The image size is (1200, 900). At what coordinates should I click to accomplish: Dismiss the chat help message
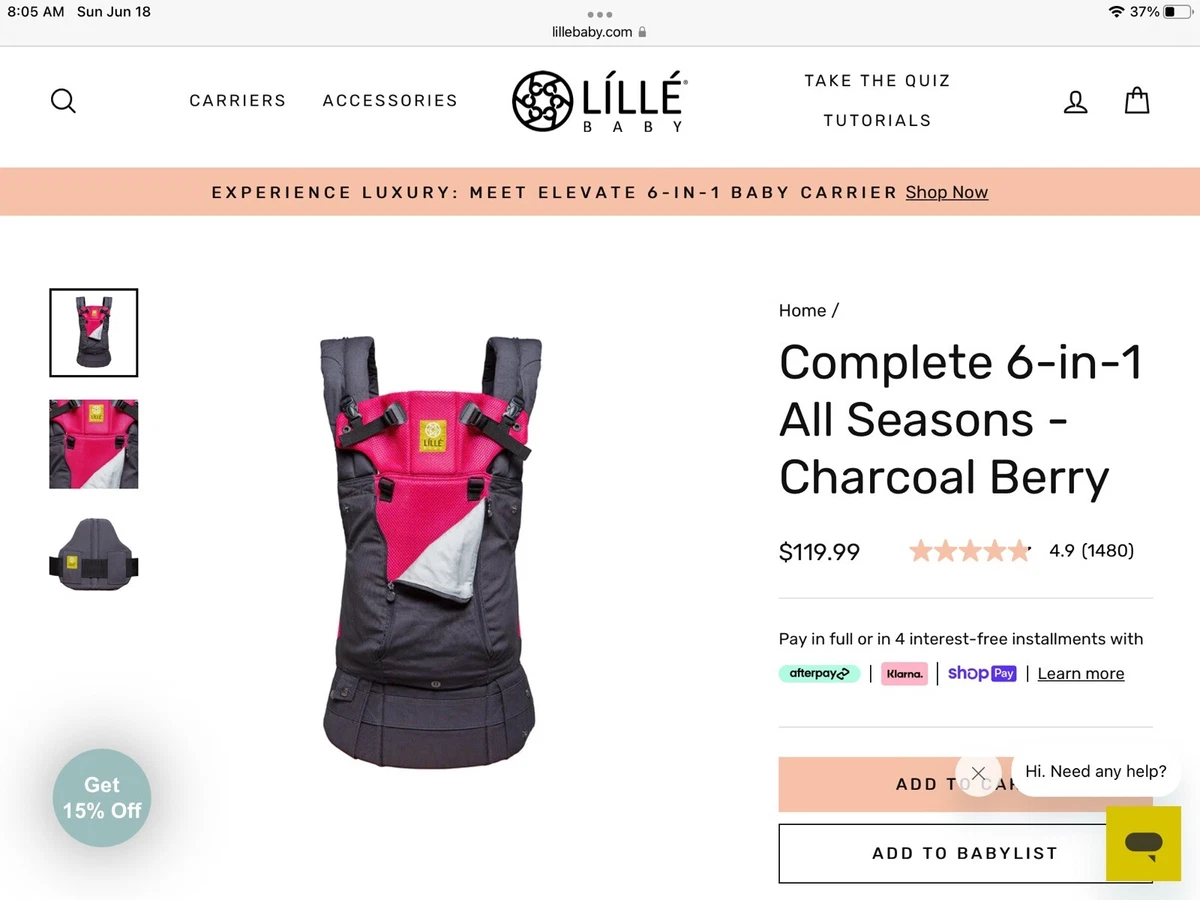click(978, 773)
